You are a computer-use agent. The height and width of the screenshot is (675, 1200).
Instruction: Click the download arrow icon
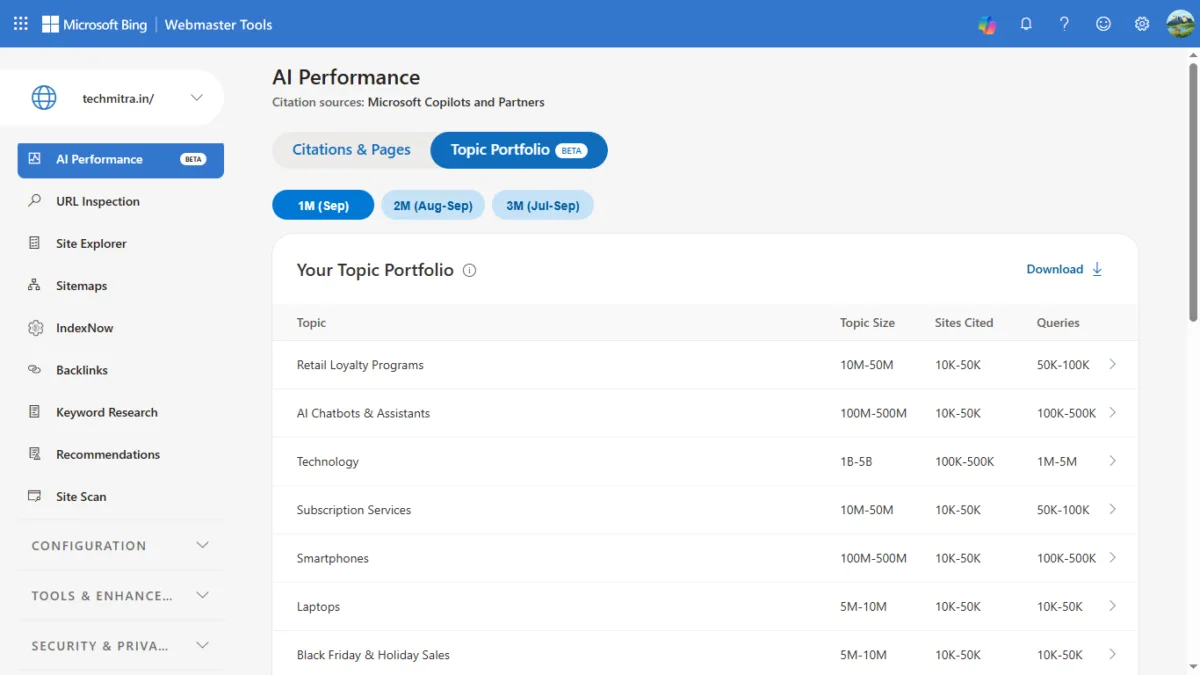tap(1097, 269)
